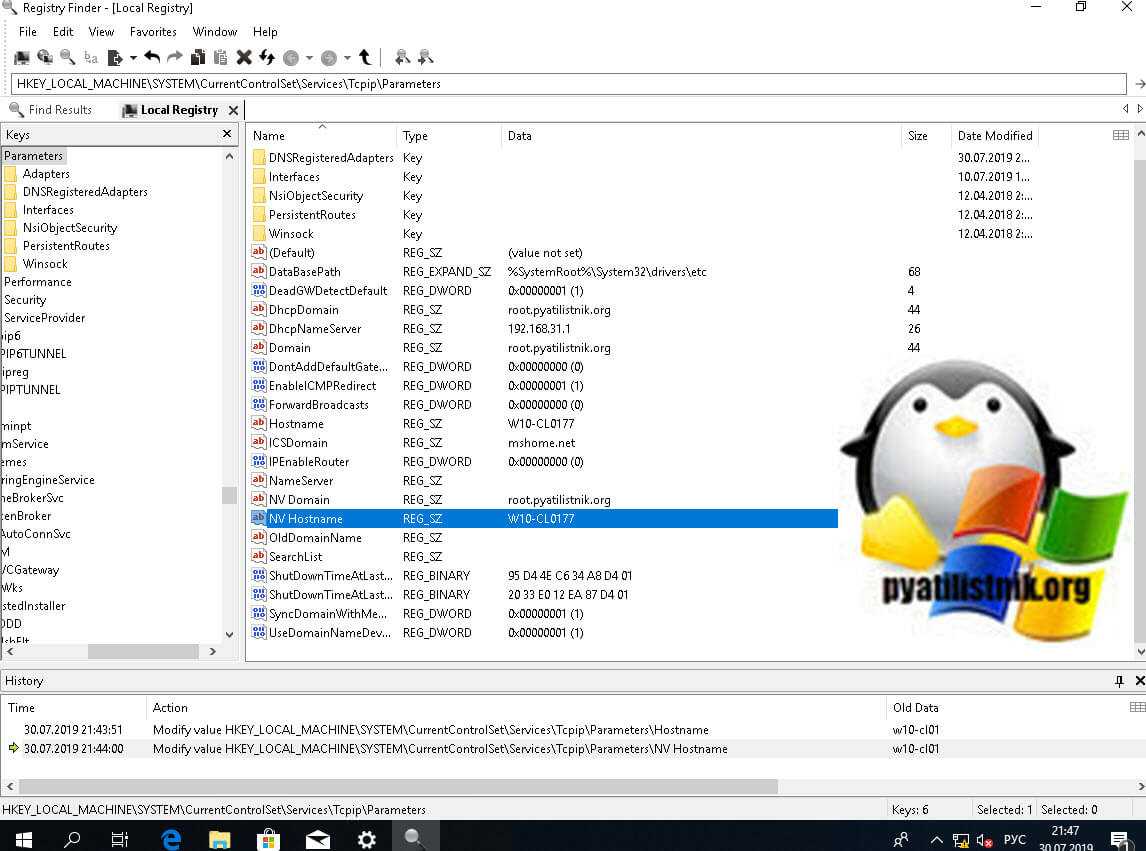Click the Delete (X) toolbar icon
The height and width of the screenshot is (851, 1146).
244,58
